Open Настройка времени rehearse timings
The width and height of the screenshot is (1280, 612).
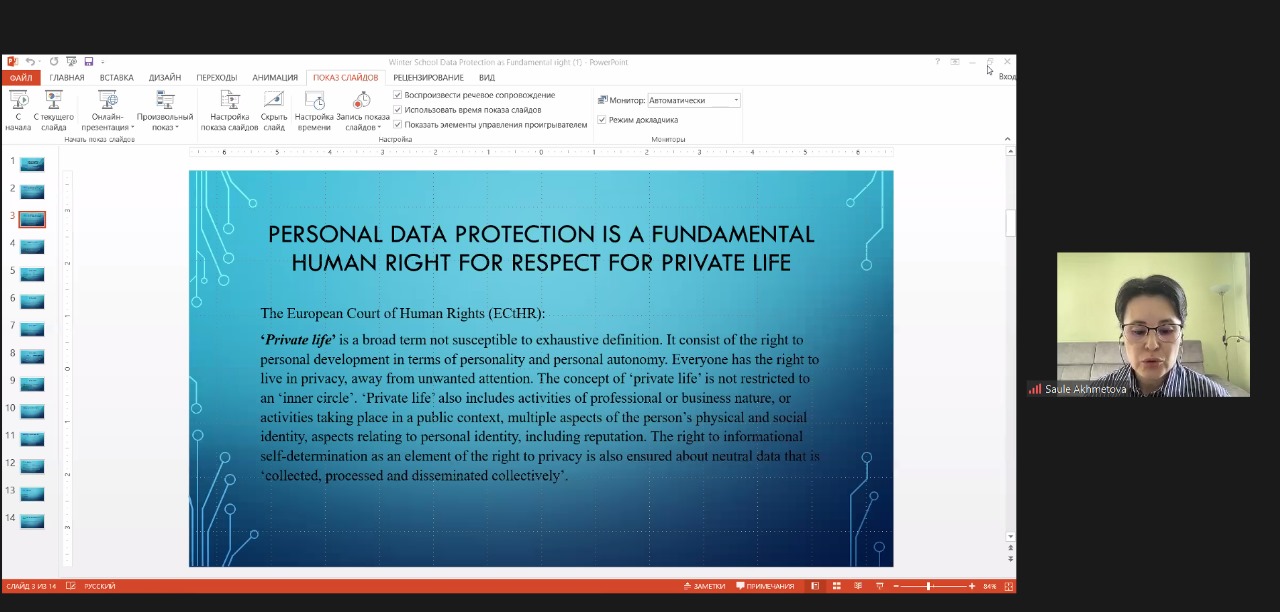(x=314, y=111)
